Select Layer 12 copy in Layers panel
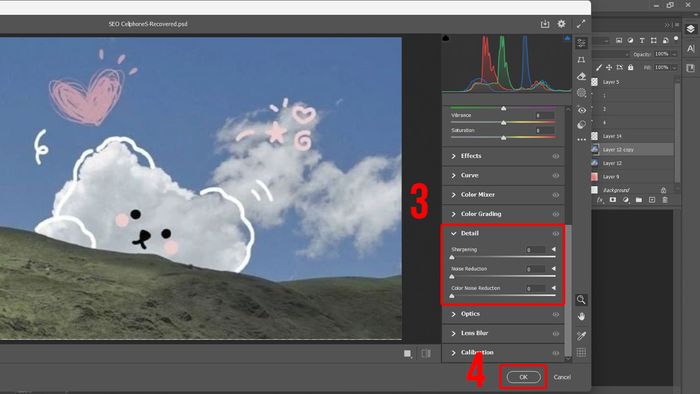The width and height of the screenshot is (700, 394). [x=632, y=149]
